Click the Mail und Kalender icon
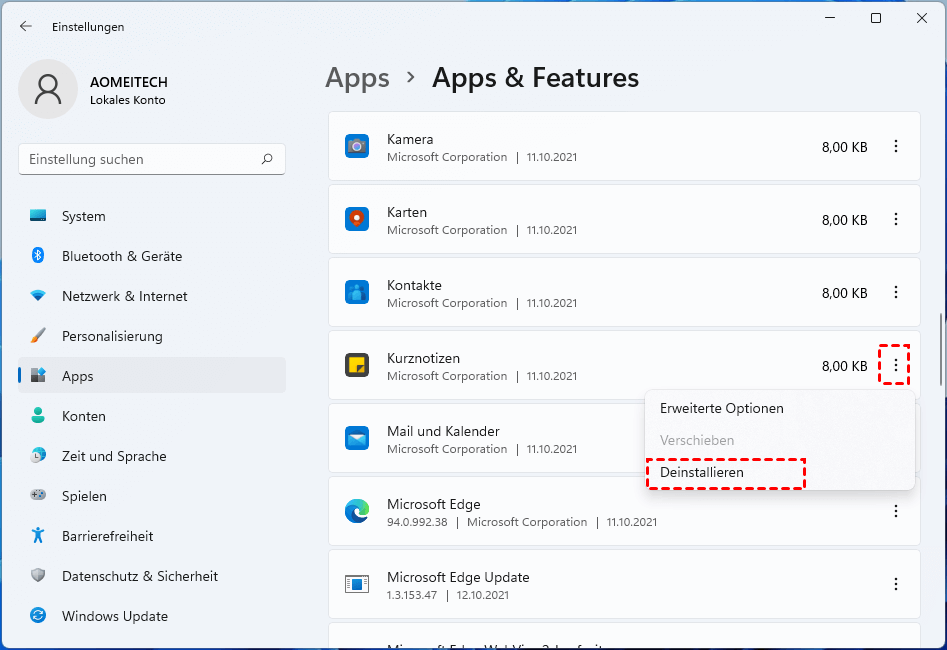Image resolution: width=947 pixels, height=650 pixels. [357, 439]
